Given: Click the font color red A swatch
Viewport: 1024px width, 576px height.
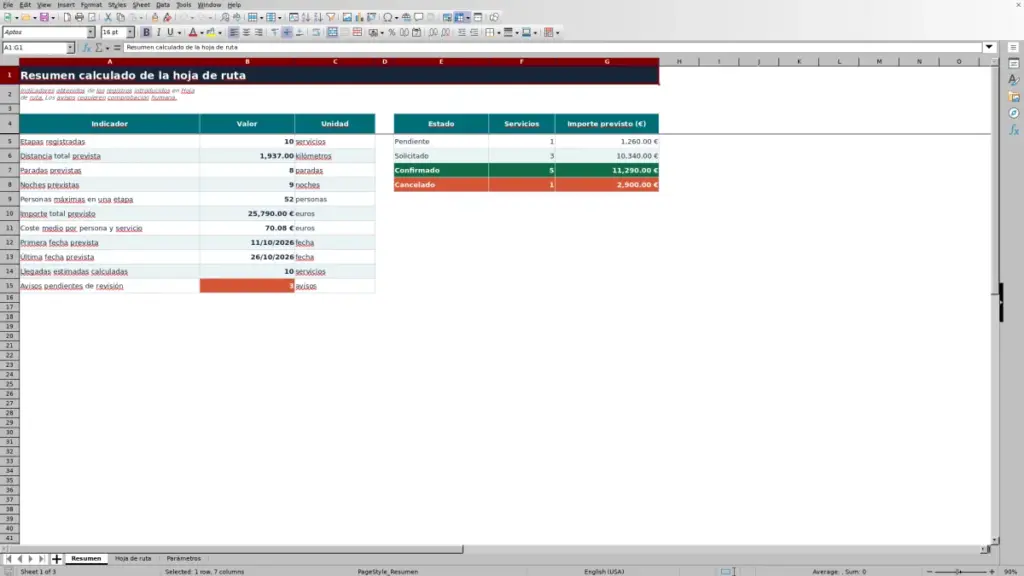Looking at the screenshot, I should 193,33.
